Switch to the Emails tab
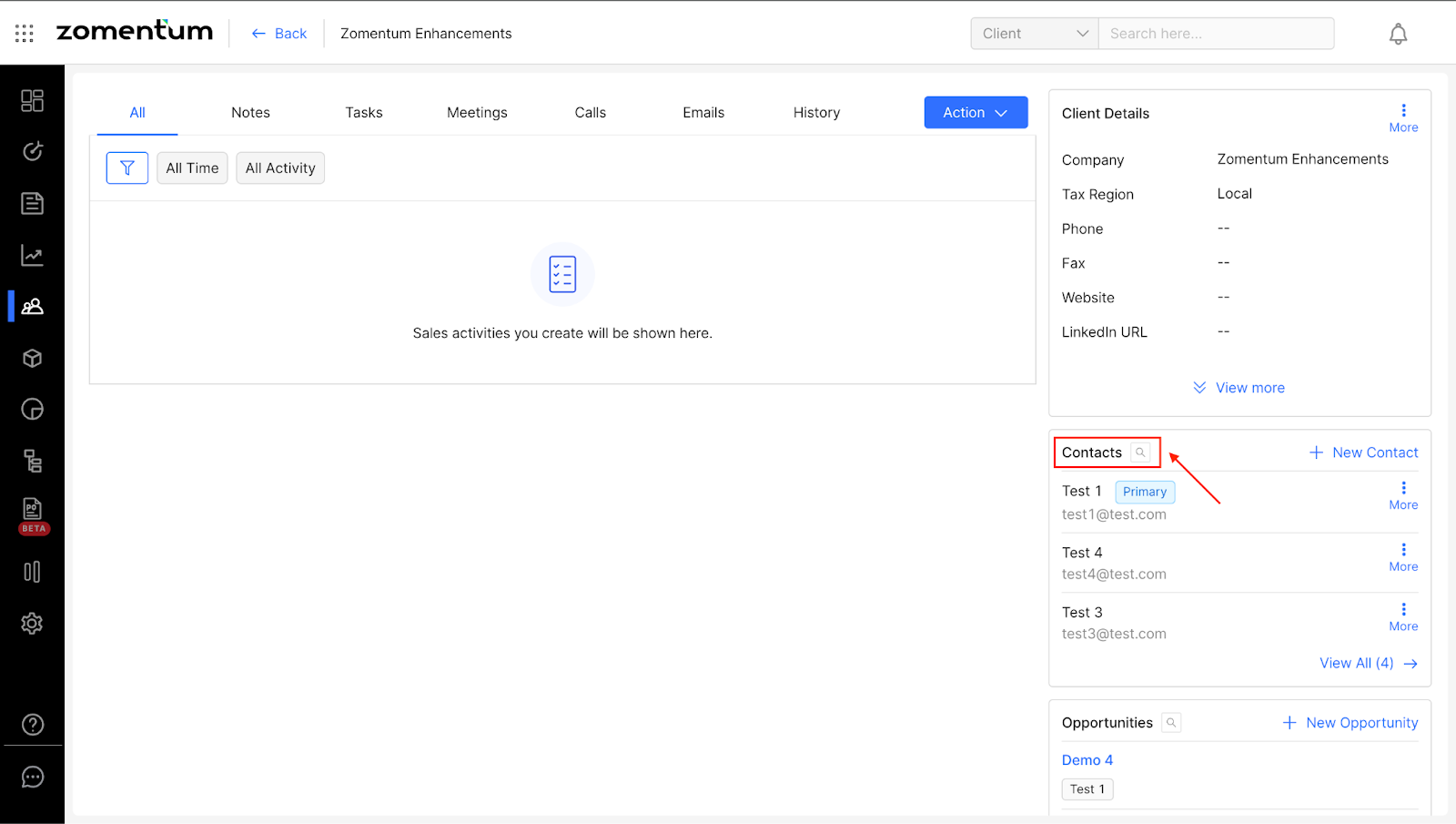 click(x=703, y=113)
